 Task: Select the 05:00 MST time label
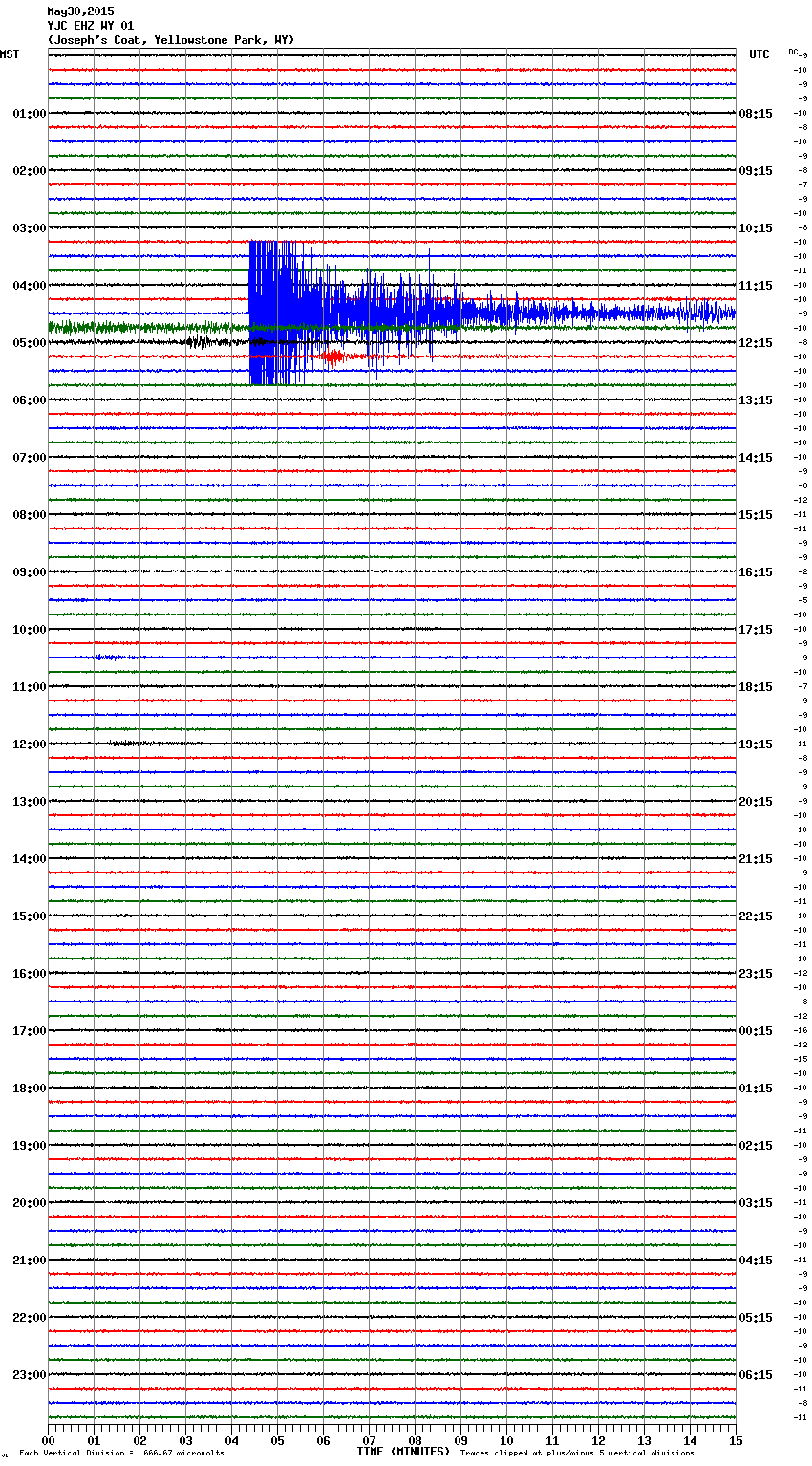(29, 343)
